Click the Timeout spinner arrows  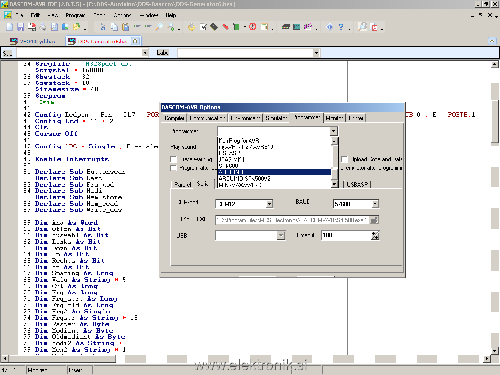point(375,235)
